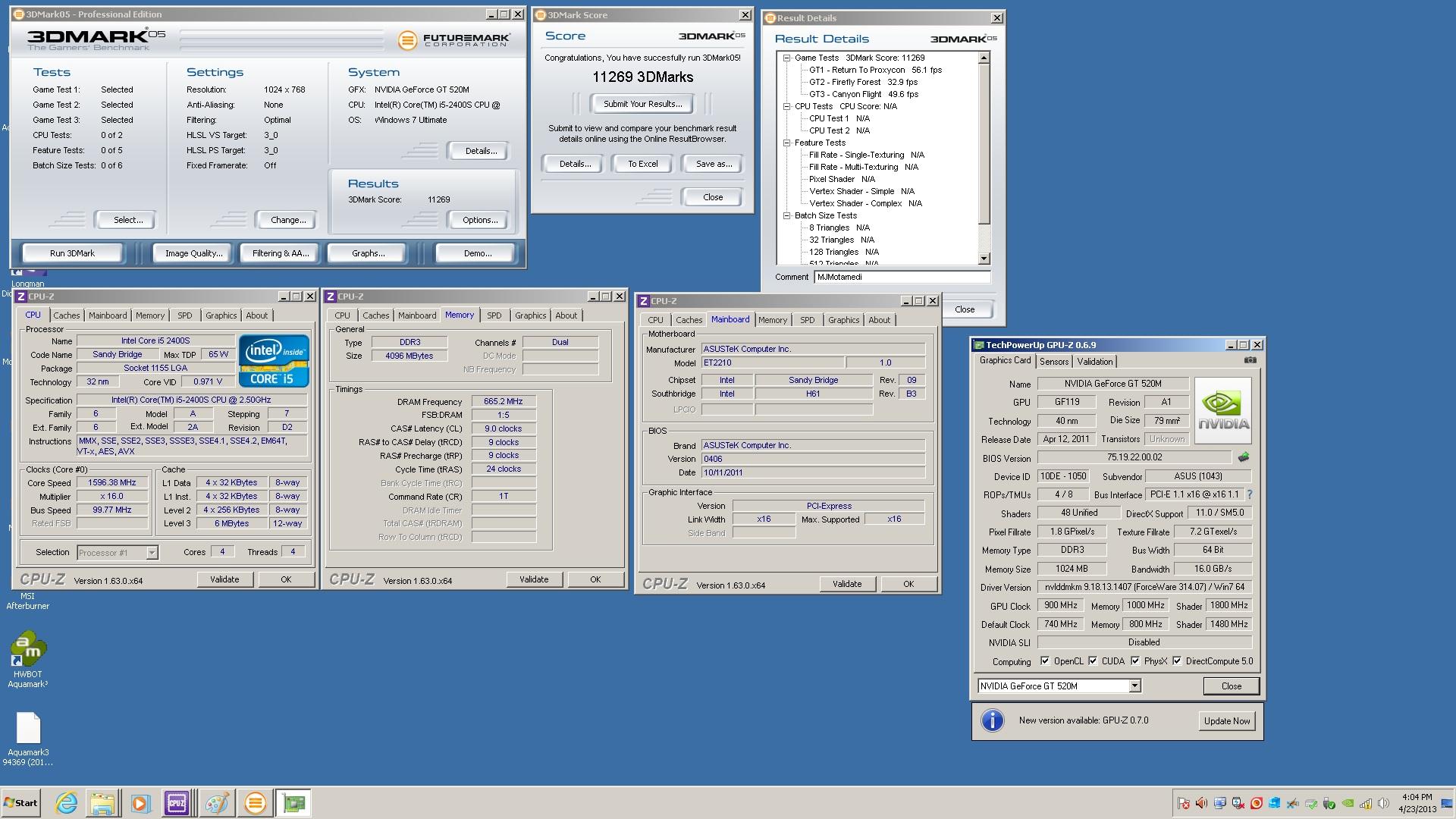
Task: Click the info icon in GPU-Z update bar
Action: click(992, 720)
